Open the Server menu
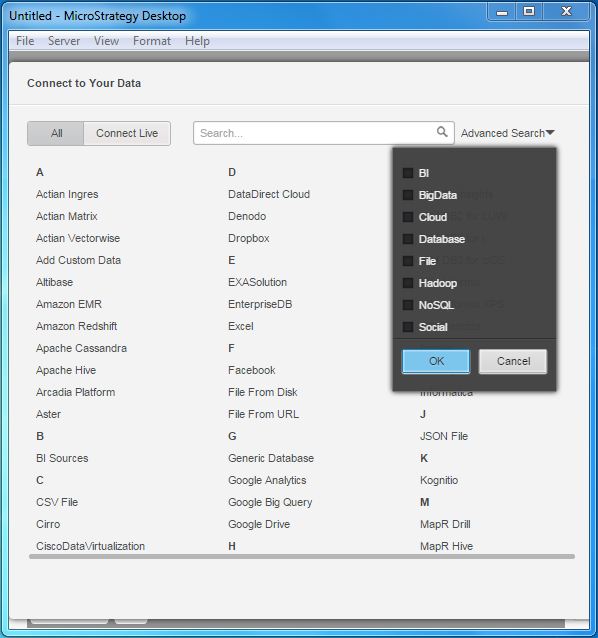The image size is (598, 638). click(x=64, y=41)
